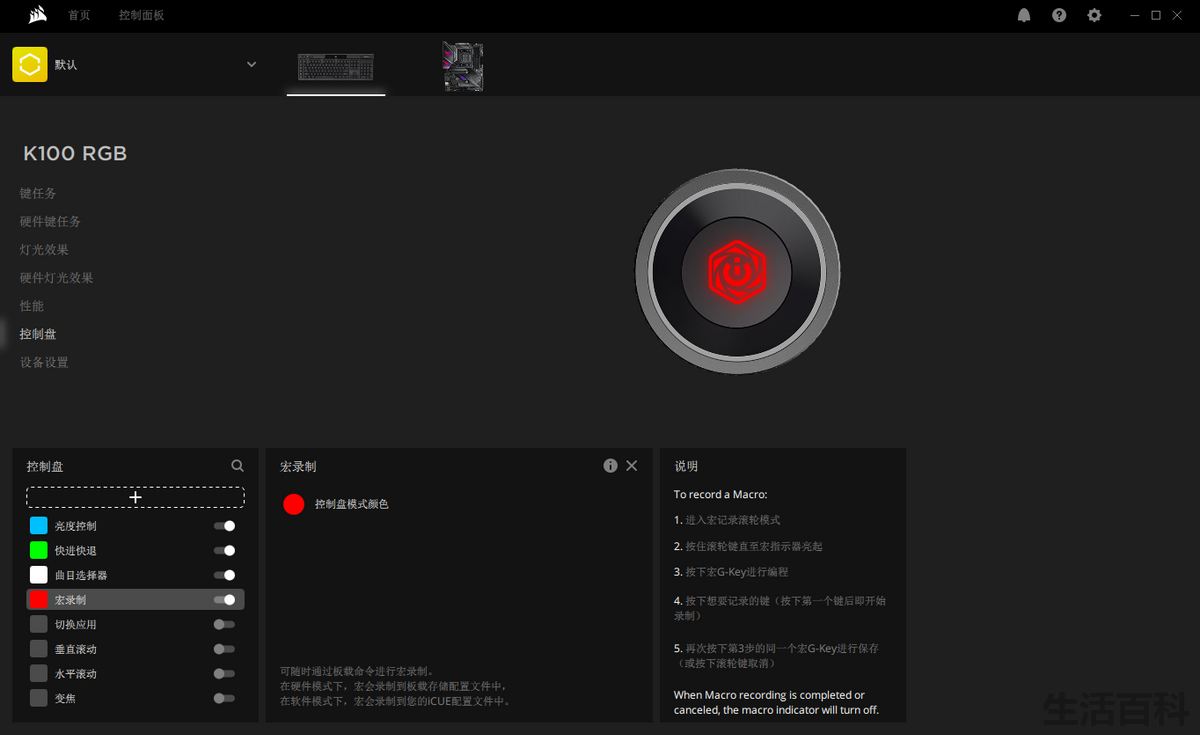The image size is (1200, 735).
Task: Open the 控制面板 tab
Action: pyautogui.click(x=141, y=15)
